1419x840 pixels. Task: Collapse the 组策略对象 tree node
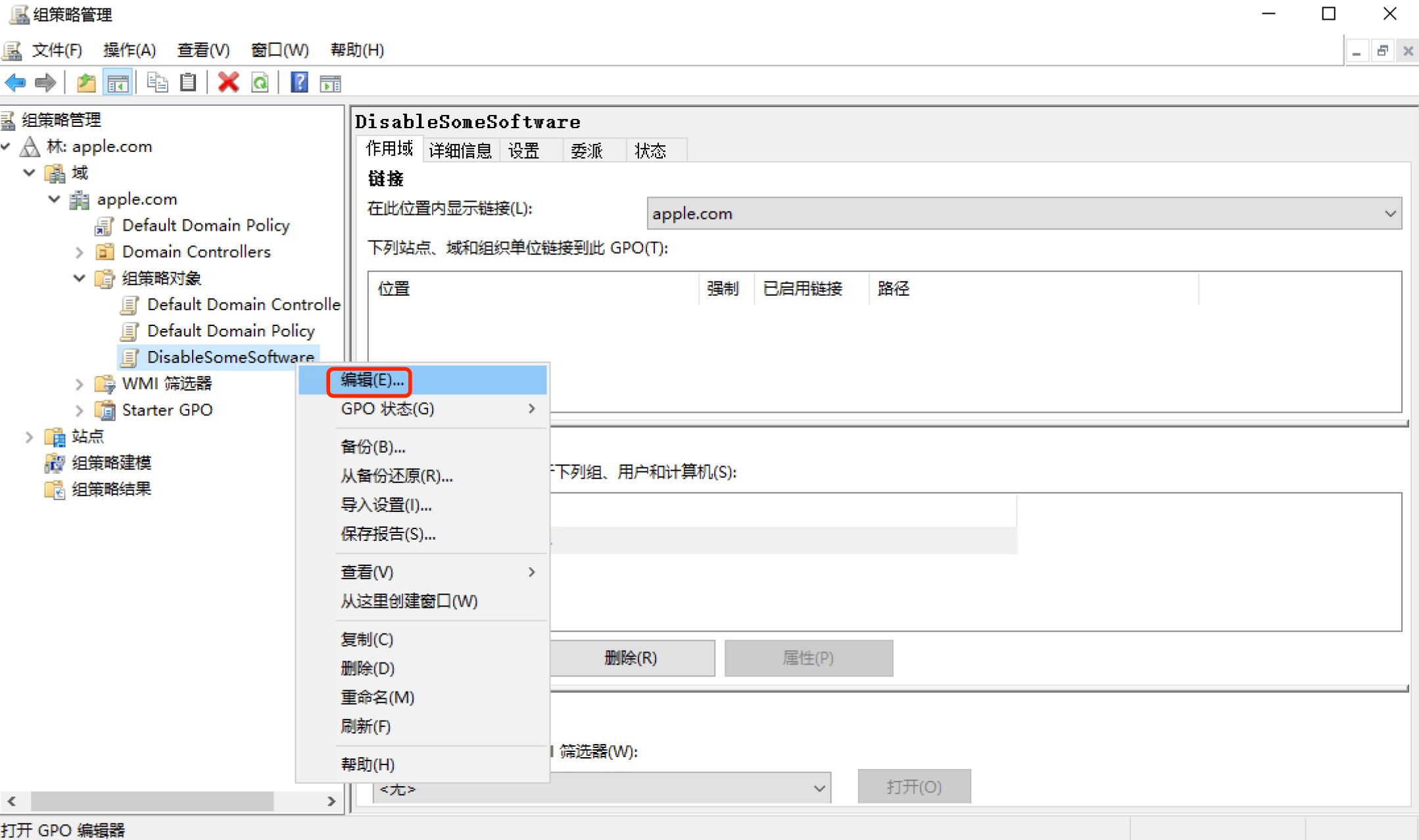point(80,278)
